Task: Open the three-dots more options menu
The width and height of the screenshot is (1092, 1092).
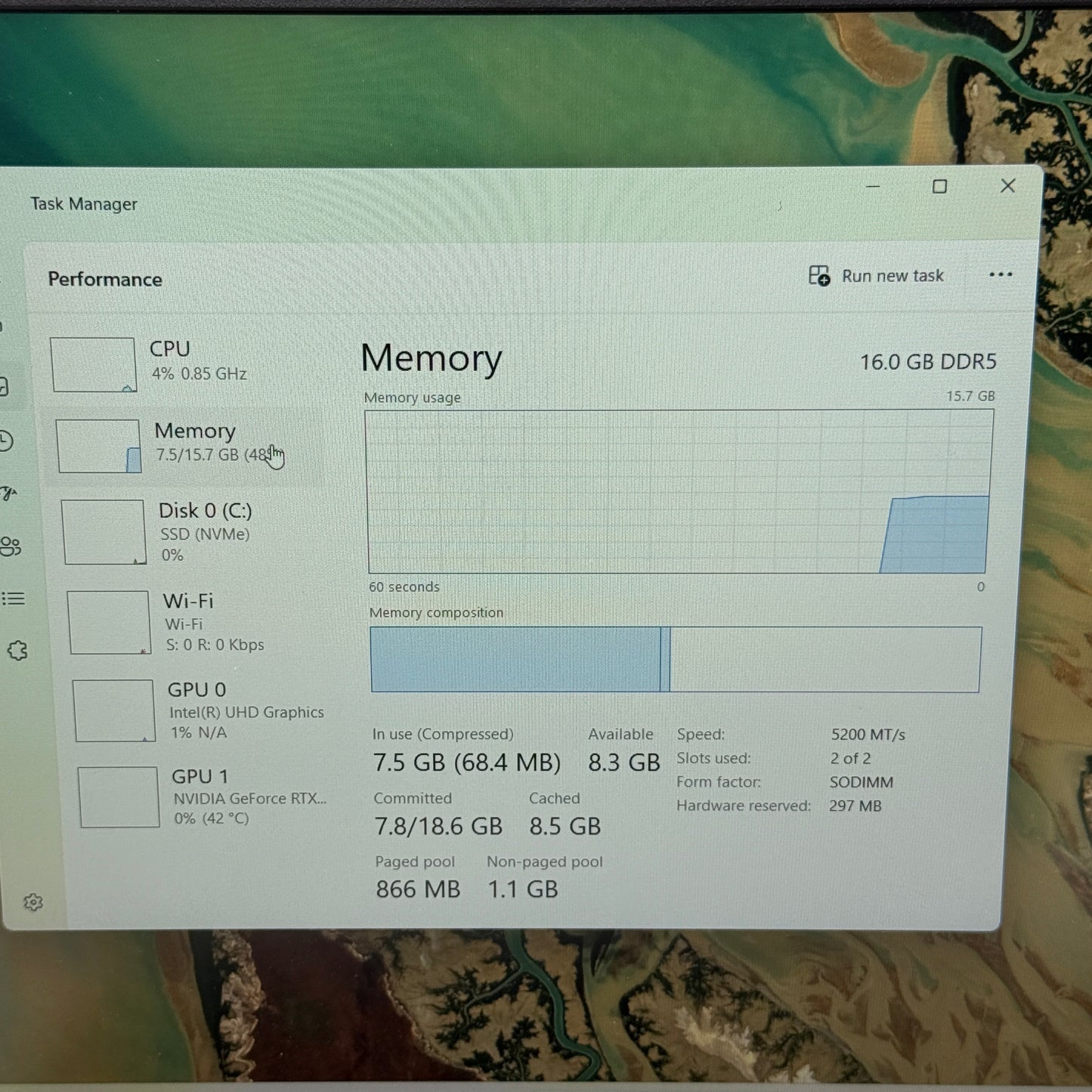Action: pos(1001,275)
